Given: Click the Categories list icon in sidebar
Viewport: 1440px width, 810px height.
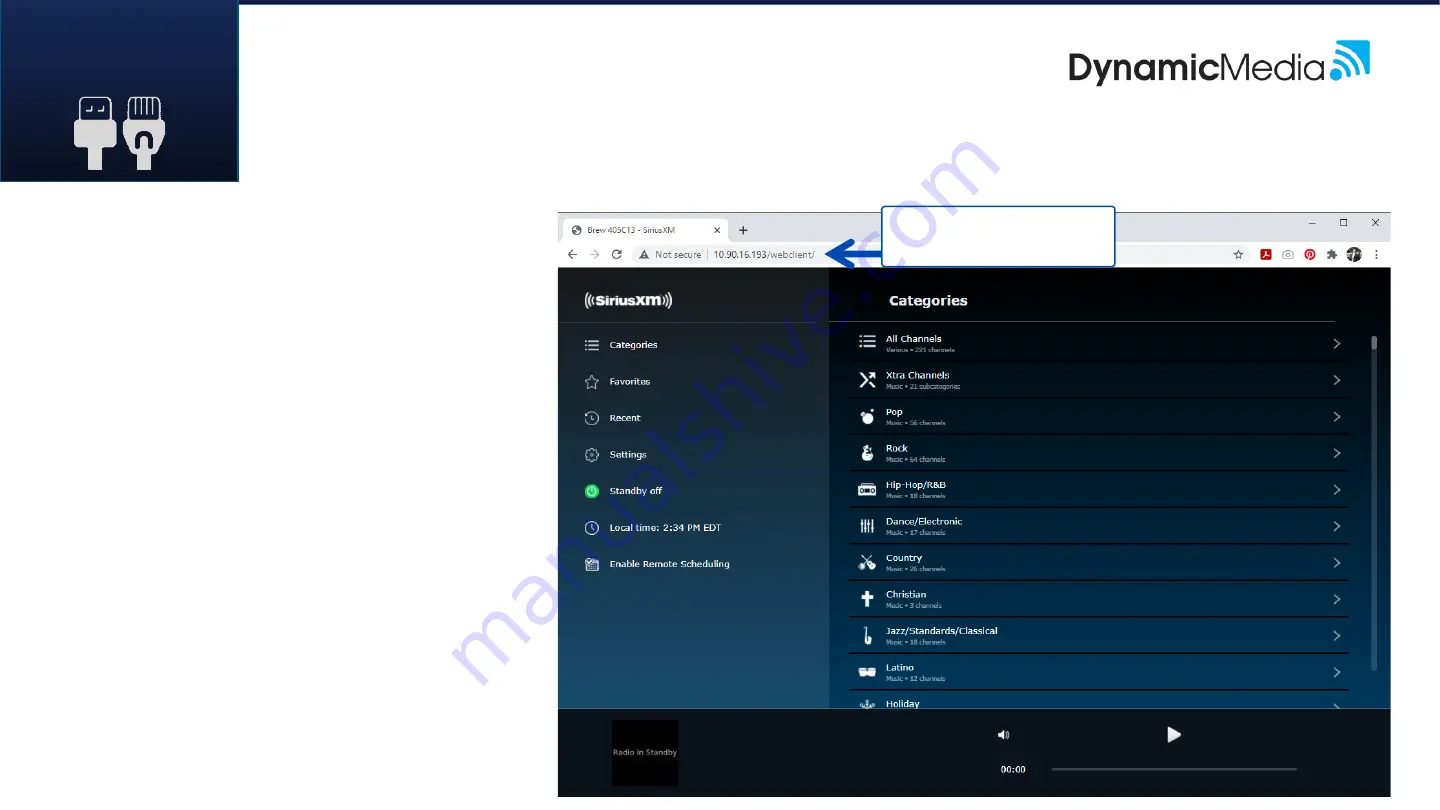Looking at the screenshot, I should click(x=591, y=345).
